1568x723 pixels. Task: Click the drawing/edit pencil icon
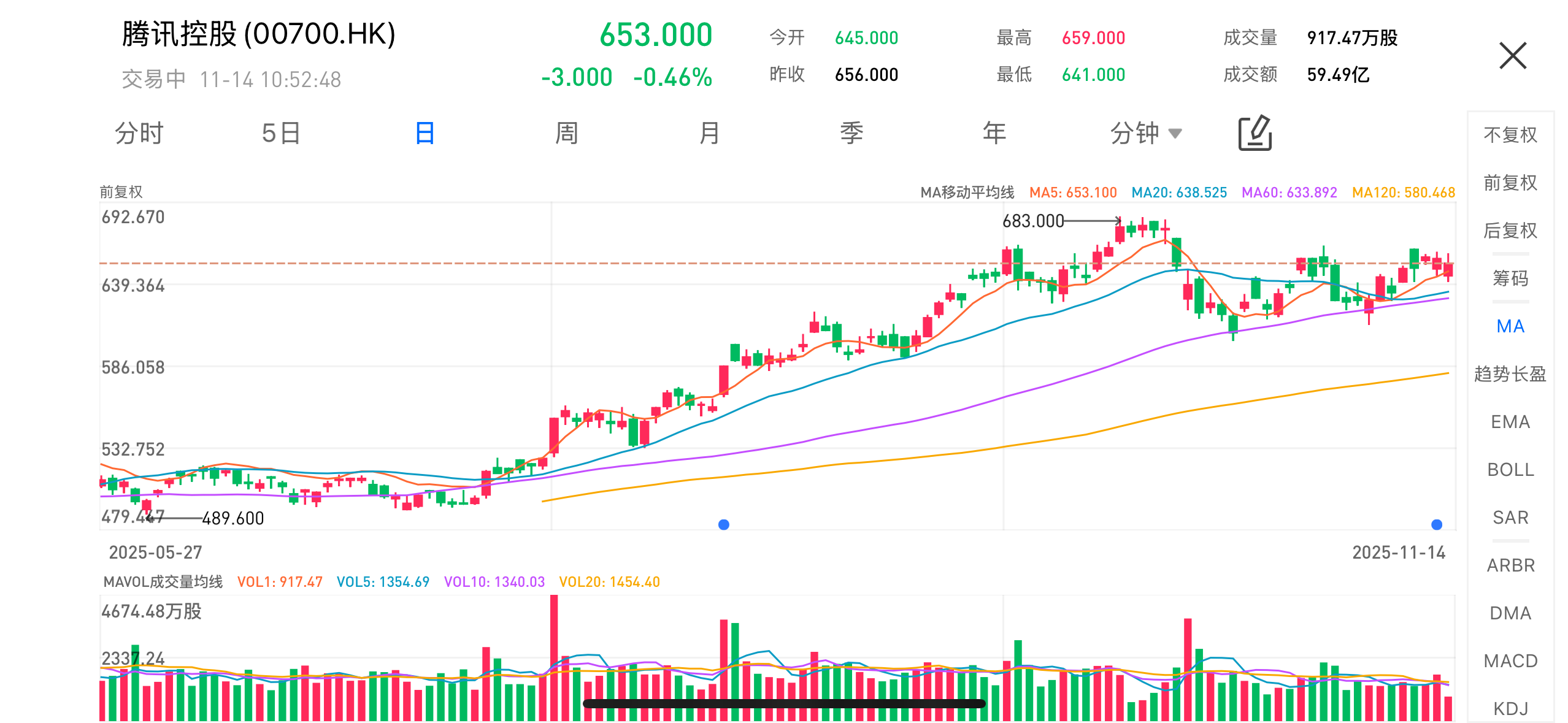click(x=1255, y=132)
